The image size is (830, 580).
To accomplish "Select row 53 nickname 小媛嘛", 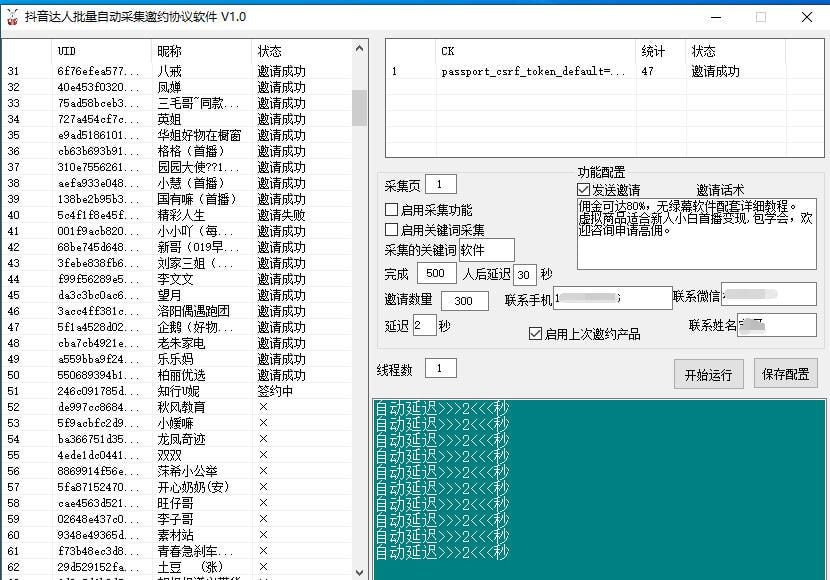I will click(175, 423).
